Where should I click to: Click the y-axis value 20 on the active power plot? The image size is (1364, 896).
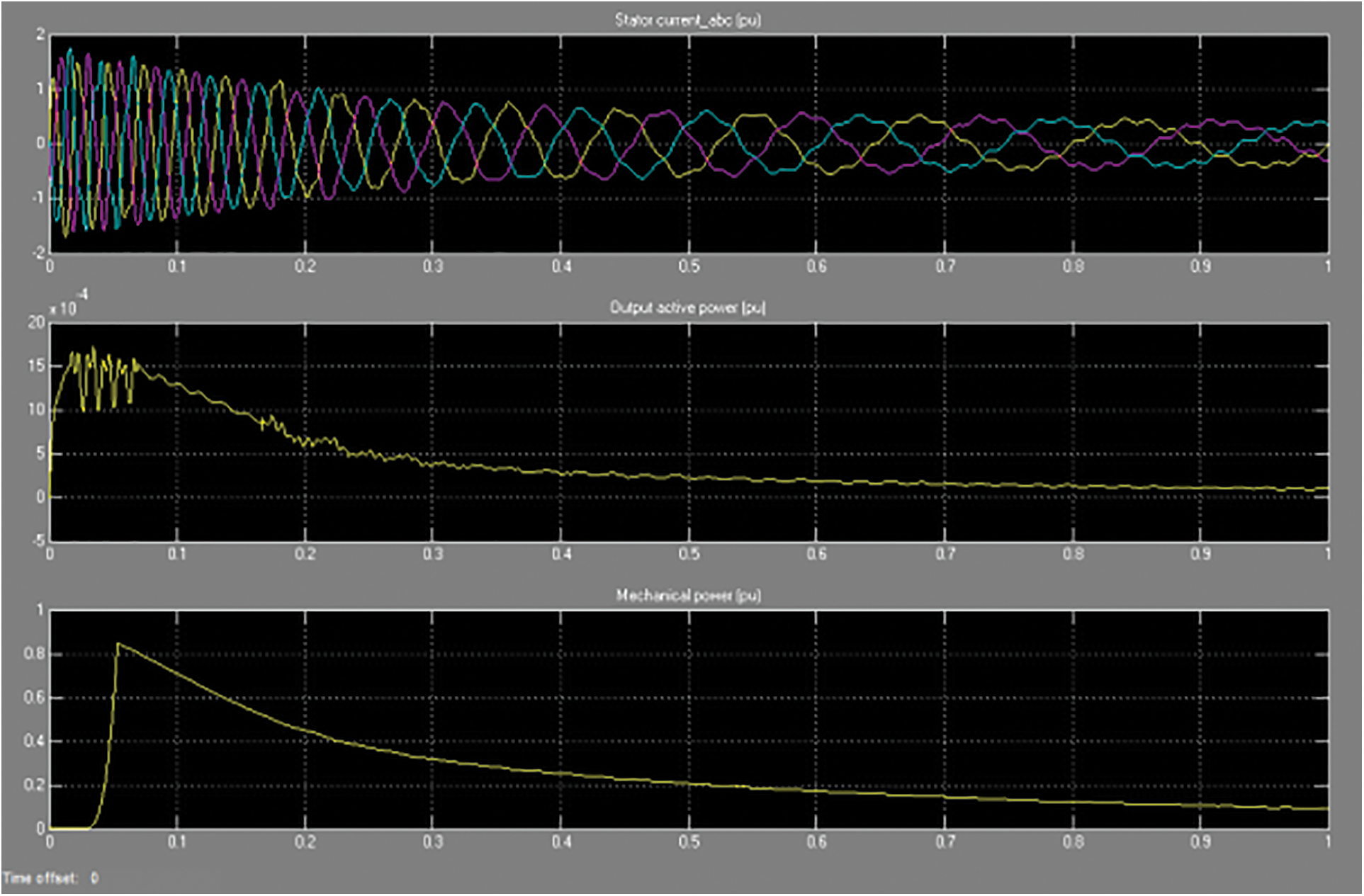[x=36, y=323]
